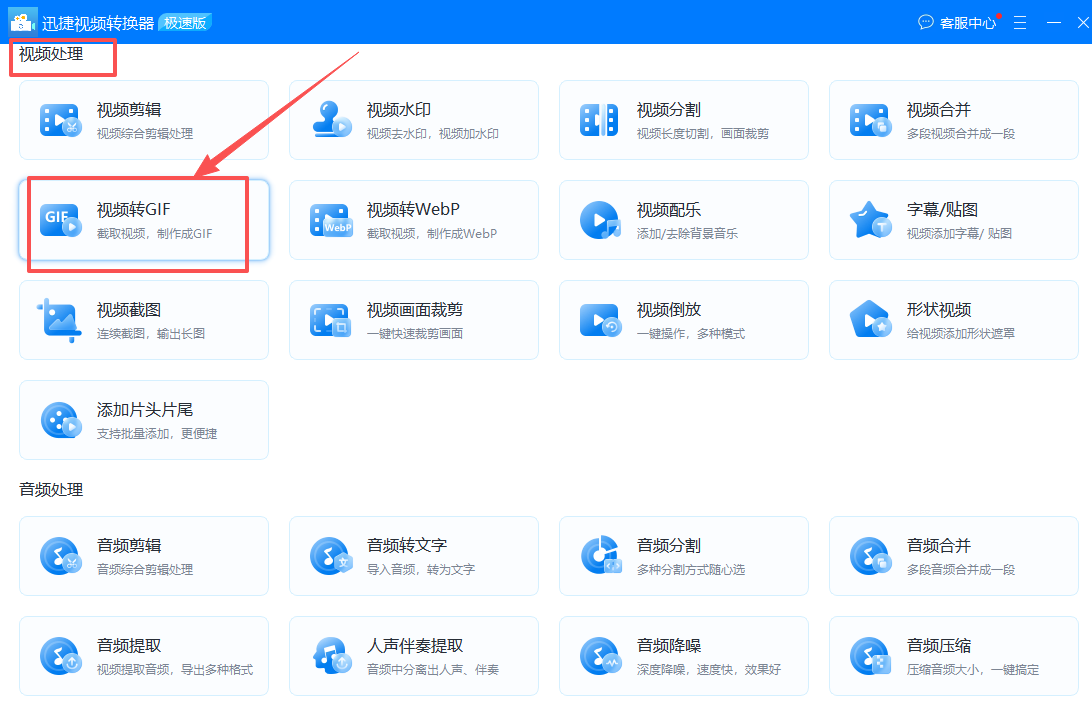Select the 视频画面裁剪 cropping icon
Image resolution: width=1092 pixels, height=712 pixels.
pyautogui.click(x=330, y=320)
